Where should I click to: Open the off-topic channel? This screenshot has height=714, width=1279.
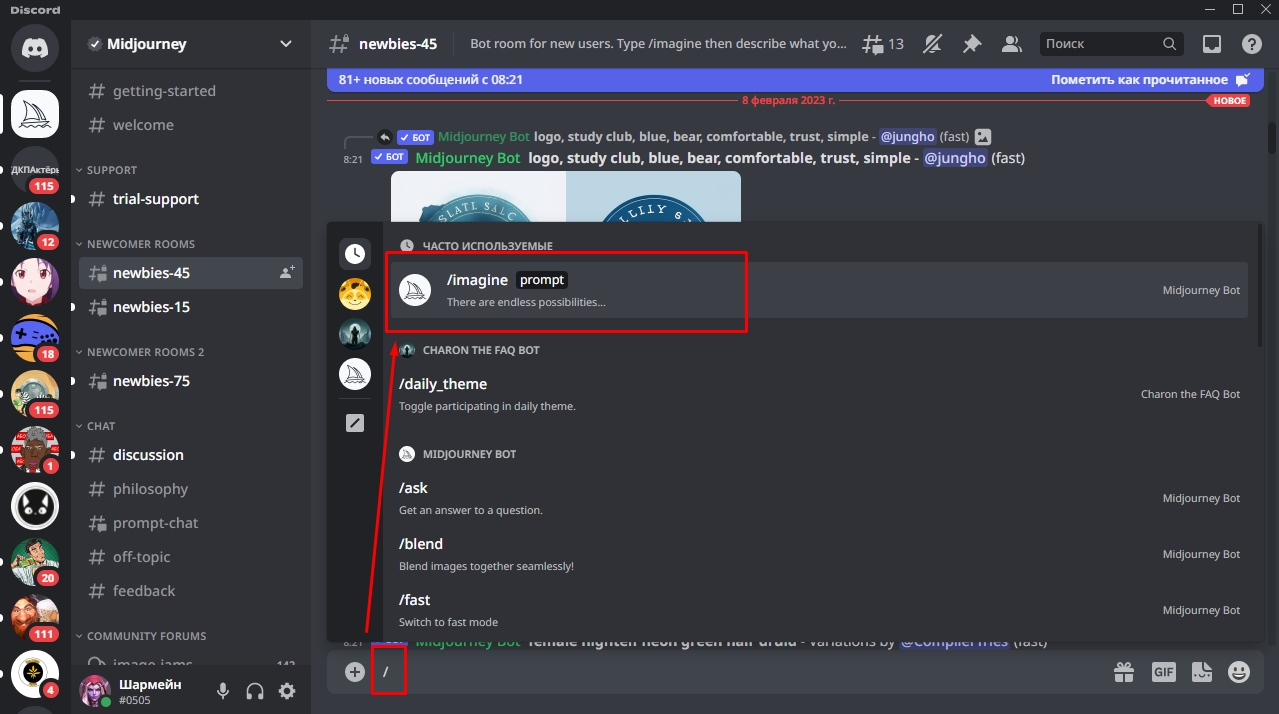coord(191,557)
